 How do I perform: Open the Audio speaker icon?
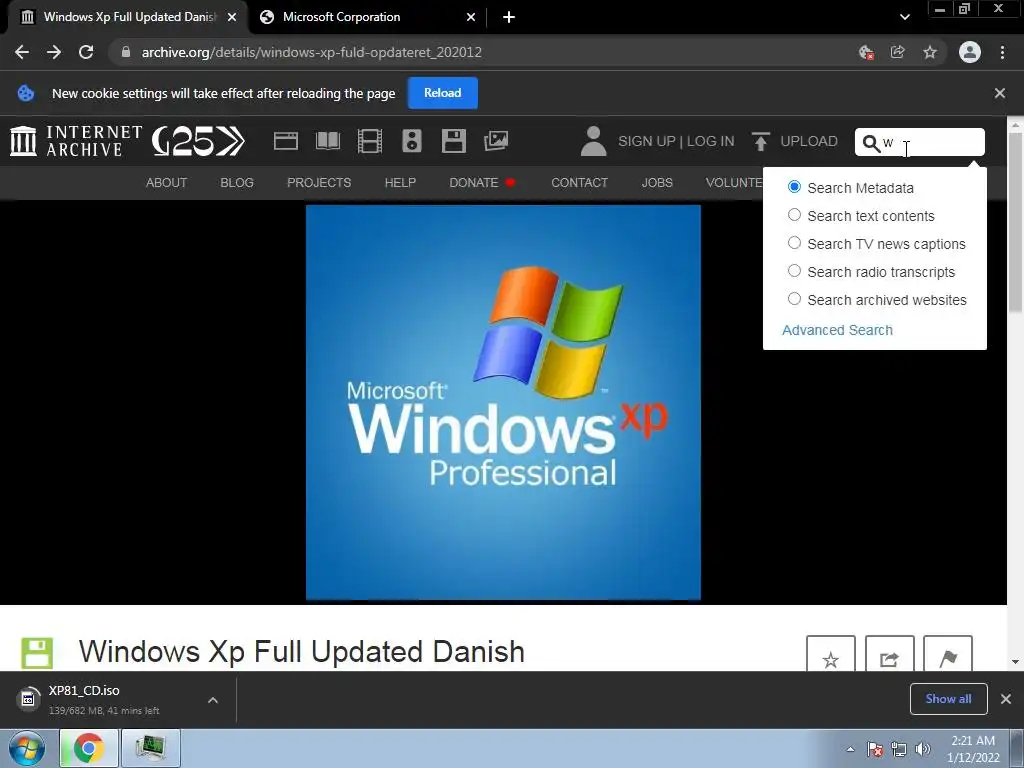tap(411, 141)
